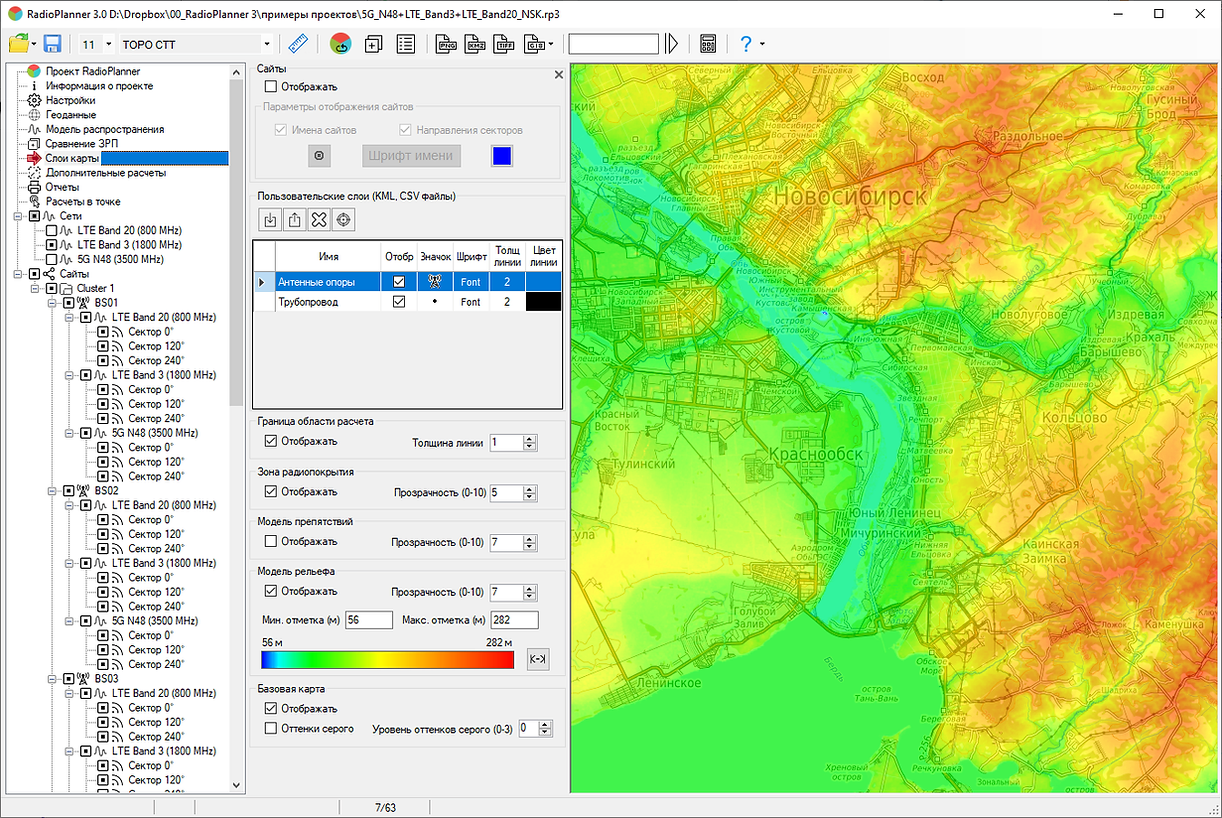Click the PNG export icon
The image size is (1222, 818).
pos(446,44)
